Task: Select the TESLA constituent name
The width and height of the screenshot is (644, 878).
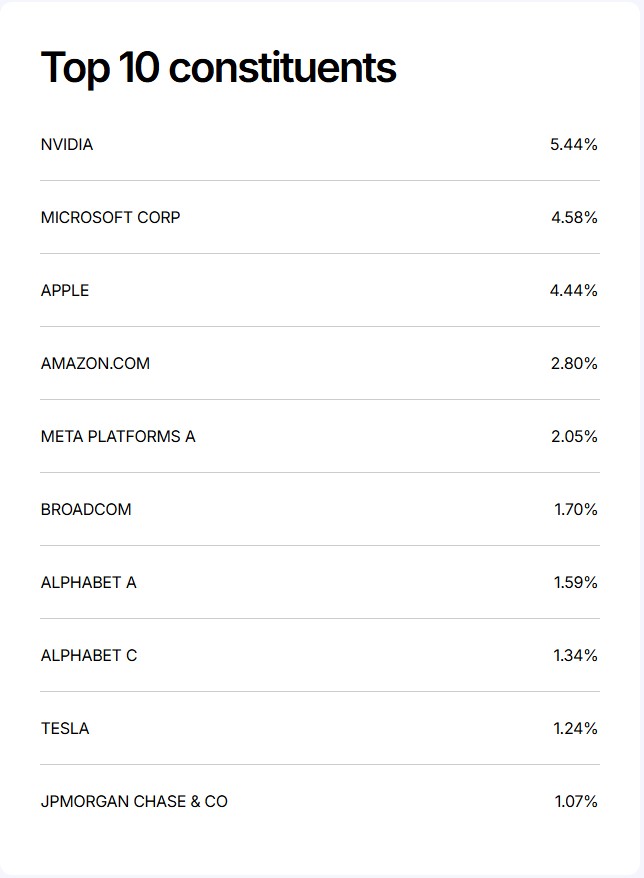Action: click(x=65, y=729)
